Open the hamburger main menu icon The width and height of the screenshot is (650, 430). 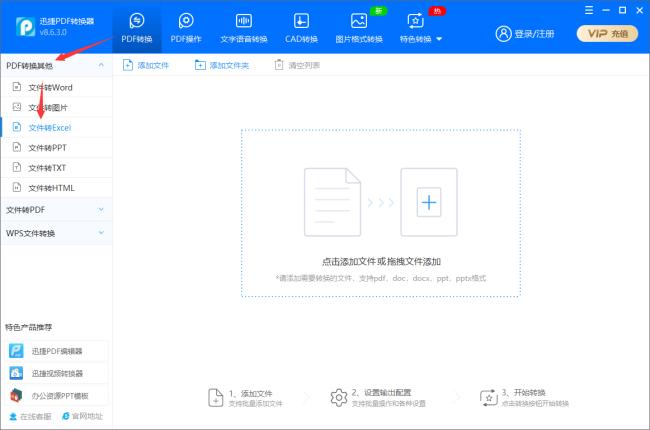[589, 10]
